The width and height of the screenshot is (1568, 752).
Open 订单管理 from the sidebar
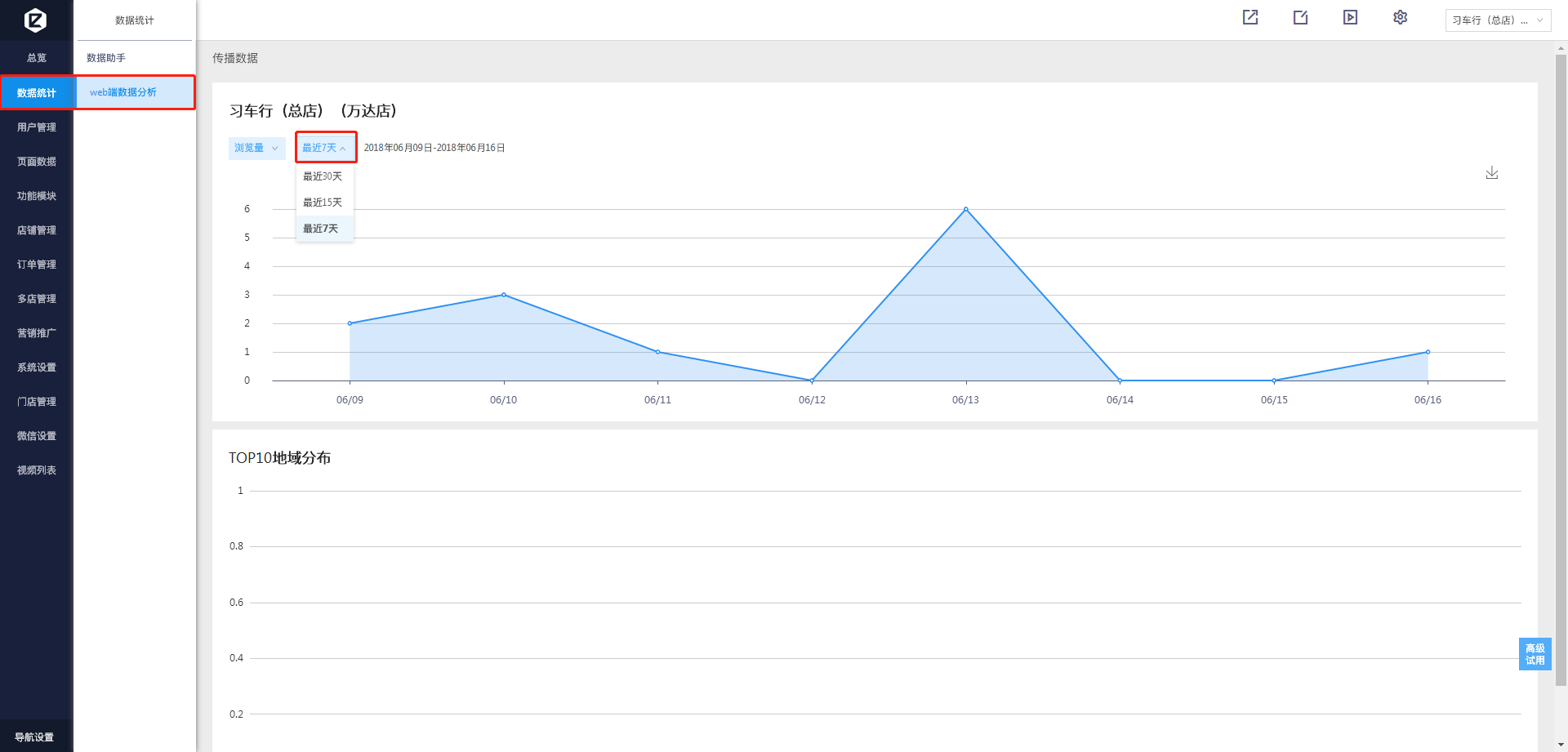(37, 265)
